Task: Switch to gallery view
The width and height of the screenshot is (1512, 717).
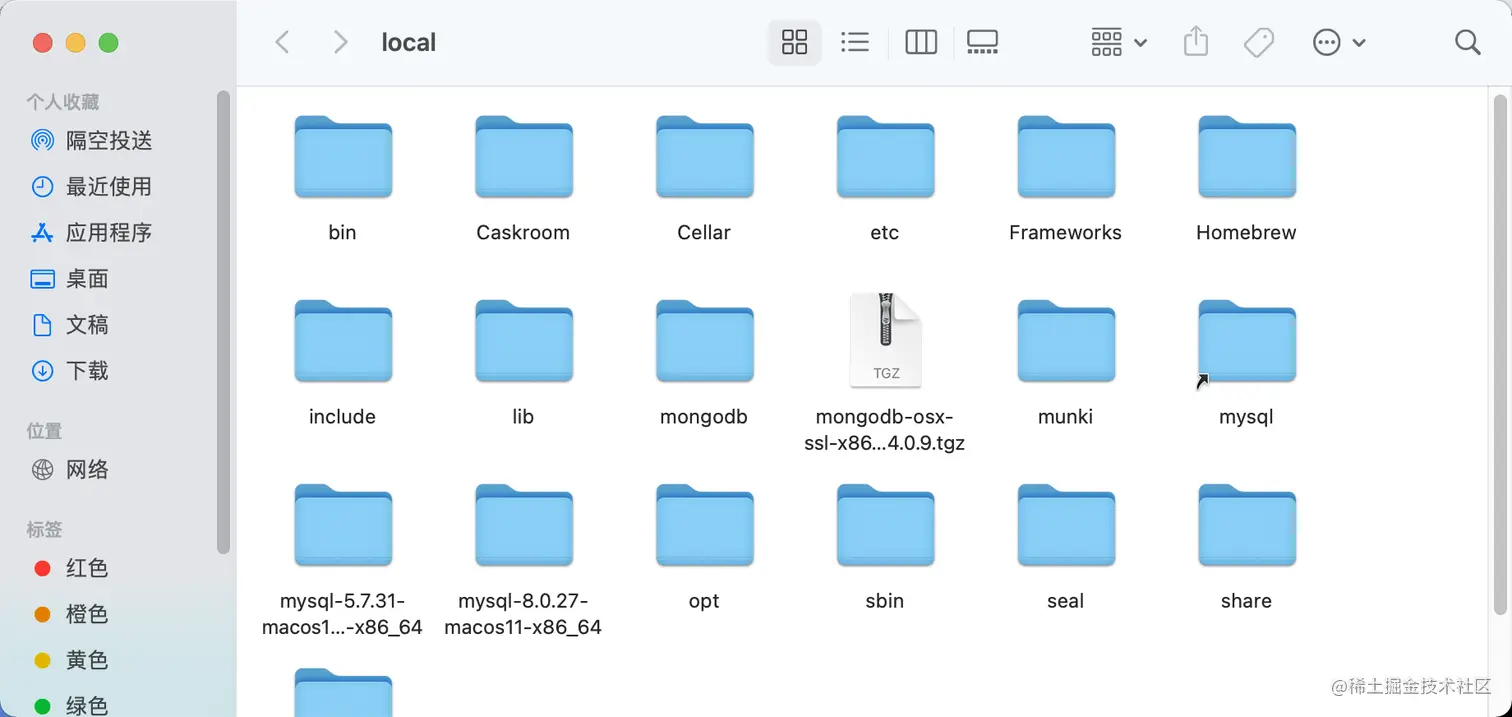Action: click(x=983, y=42)
